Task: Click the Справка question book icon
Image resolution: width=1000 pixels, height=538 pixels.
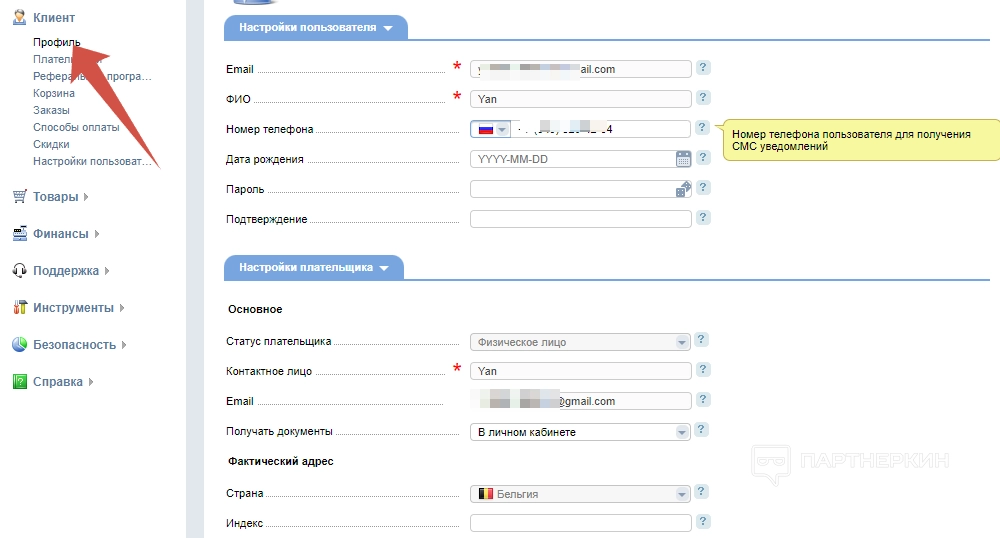Action: pos(20,381)
